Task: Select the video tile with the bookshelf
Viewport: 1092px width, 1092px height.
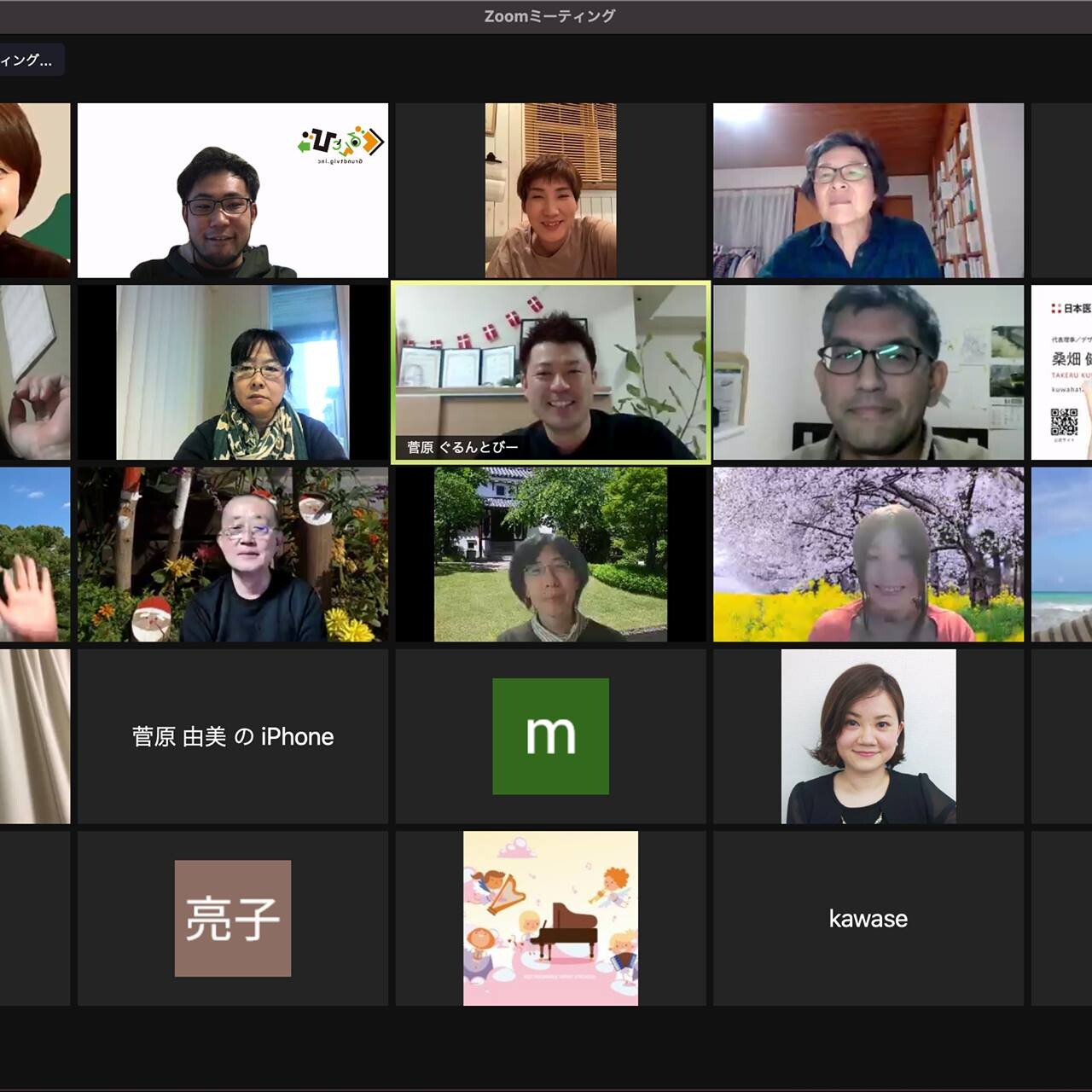Action: (868, 190)
